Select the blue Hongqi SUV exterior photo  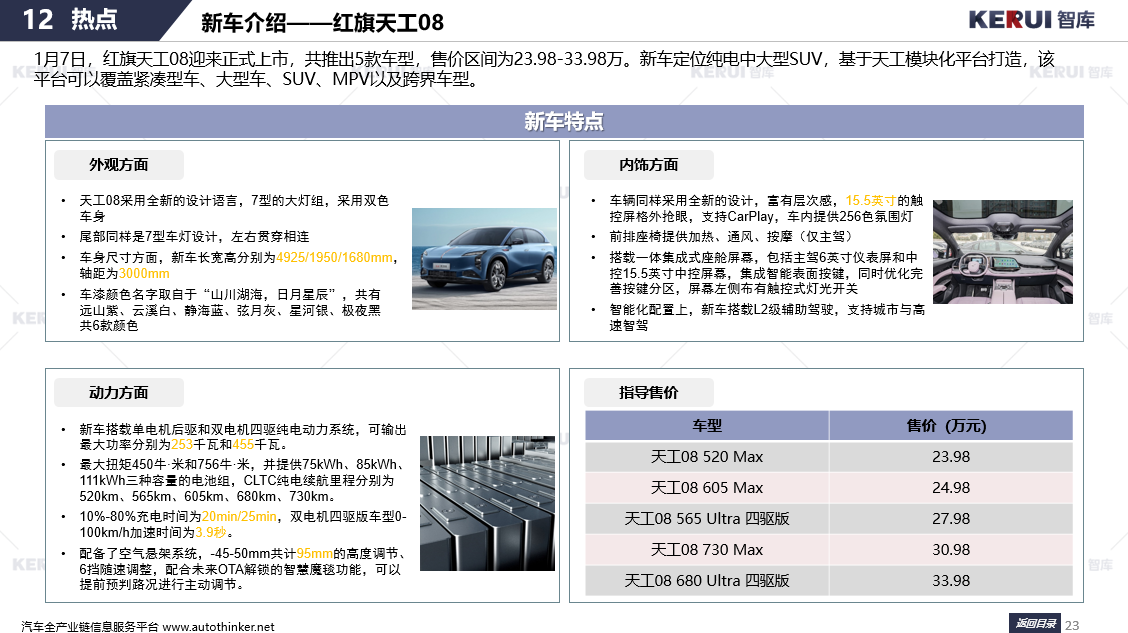pyautogui.click(x=484, y=259)
